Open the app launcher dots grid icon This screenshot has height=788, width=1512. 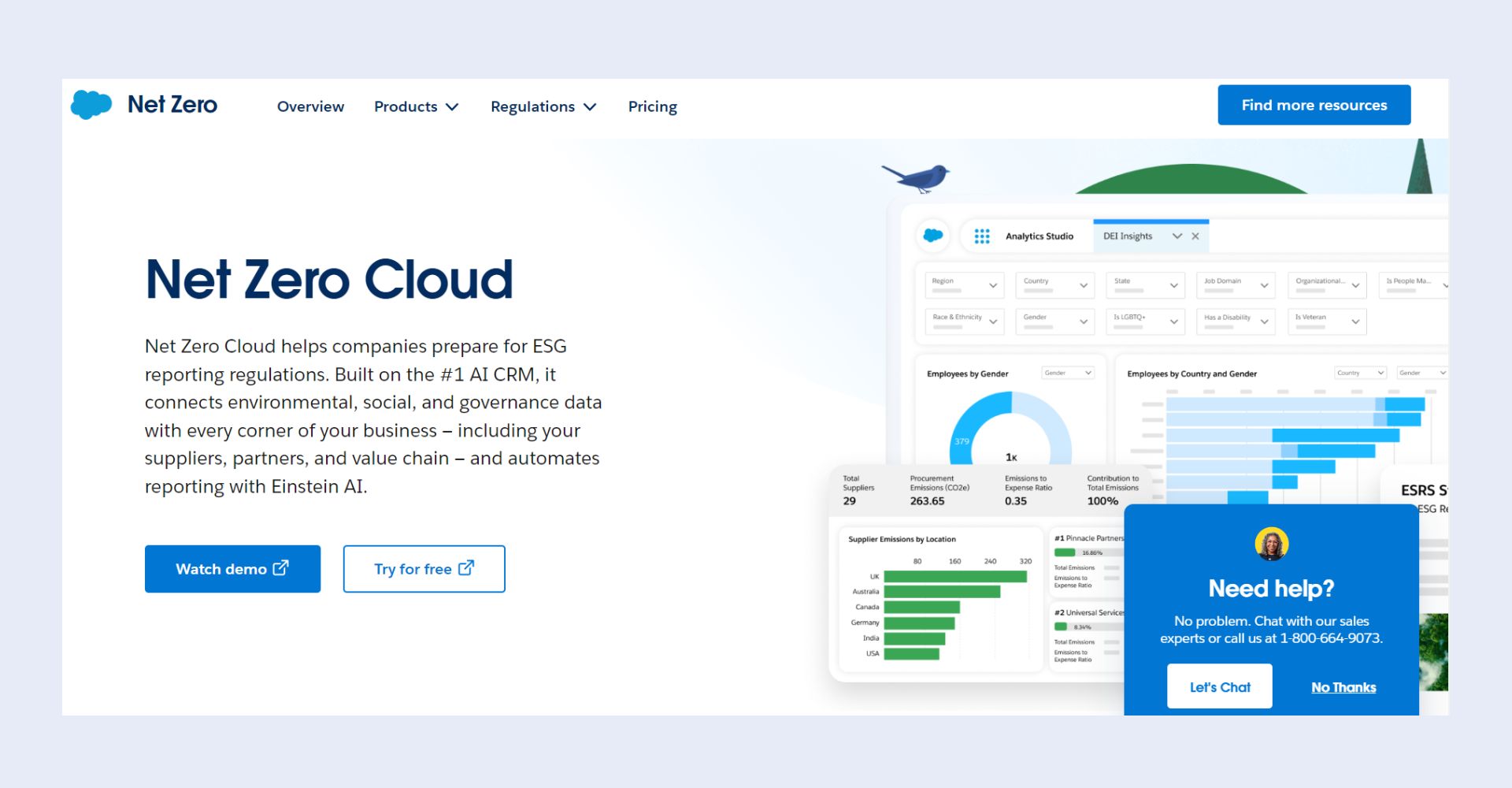[x=982, y=236]
